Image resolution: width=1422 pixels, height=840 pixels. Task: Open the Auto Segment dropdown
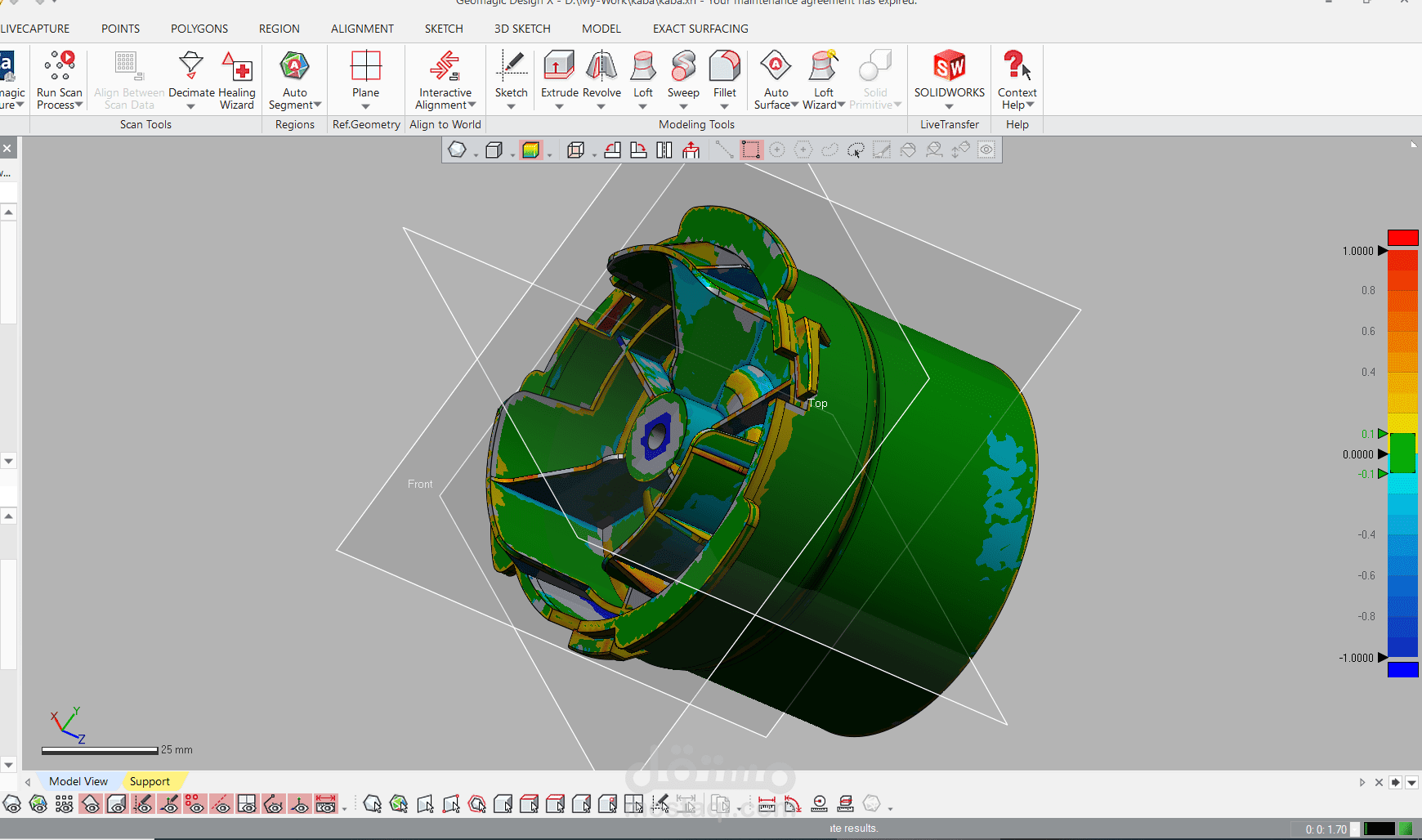[318, 105]
